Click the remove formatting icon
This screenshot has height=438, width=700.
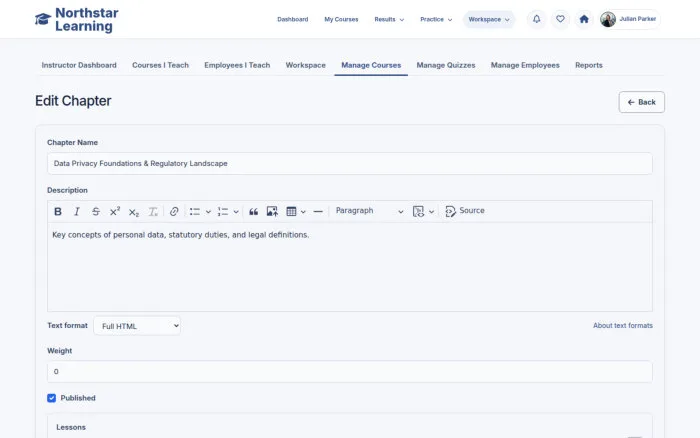[153, 211]
